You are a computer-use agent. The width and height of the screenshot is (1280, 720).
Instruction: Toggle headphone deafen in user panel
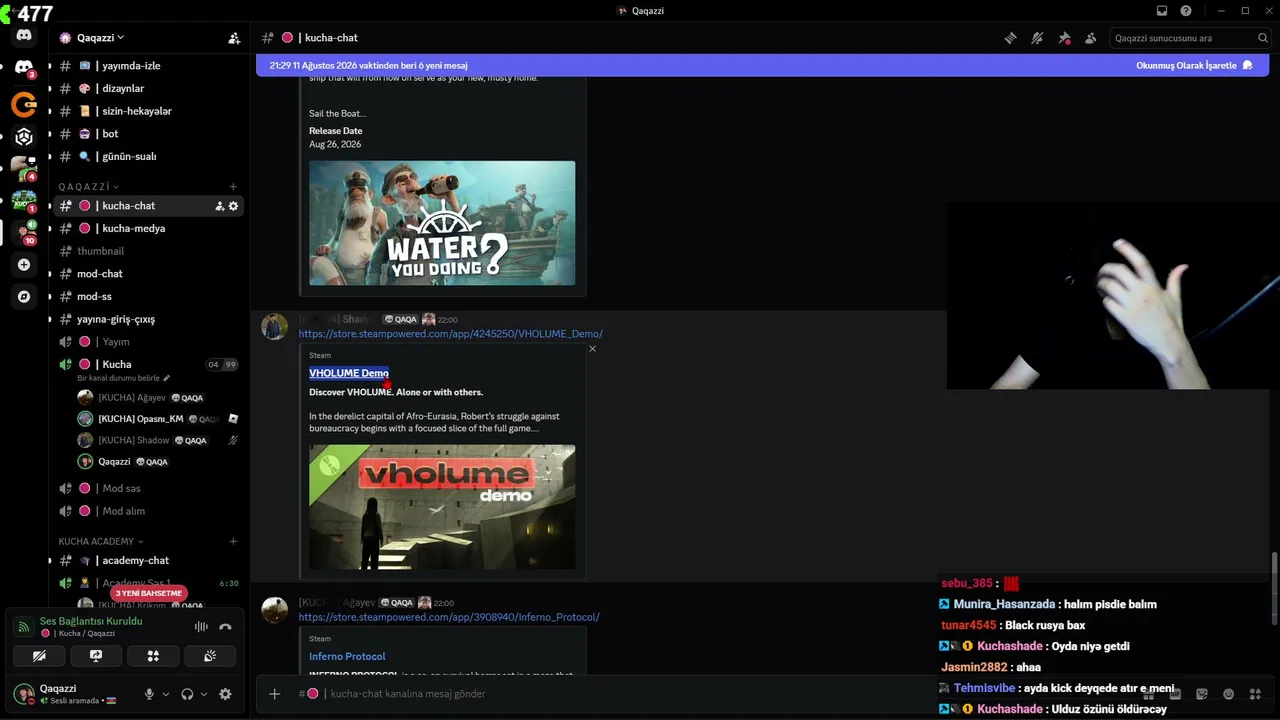187,694
